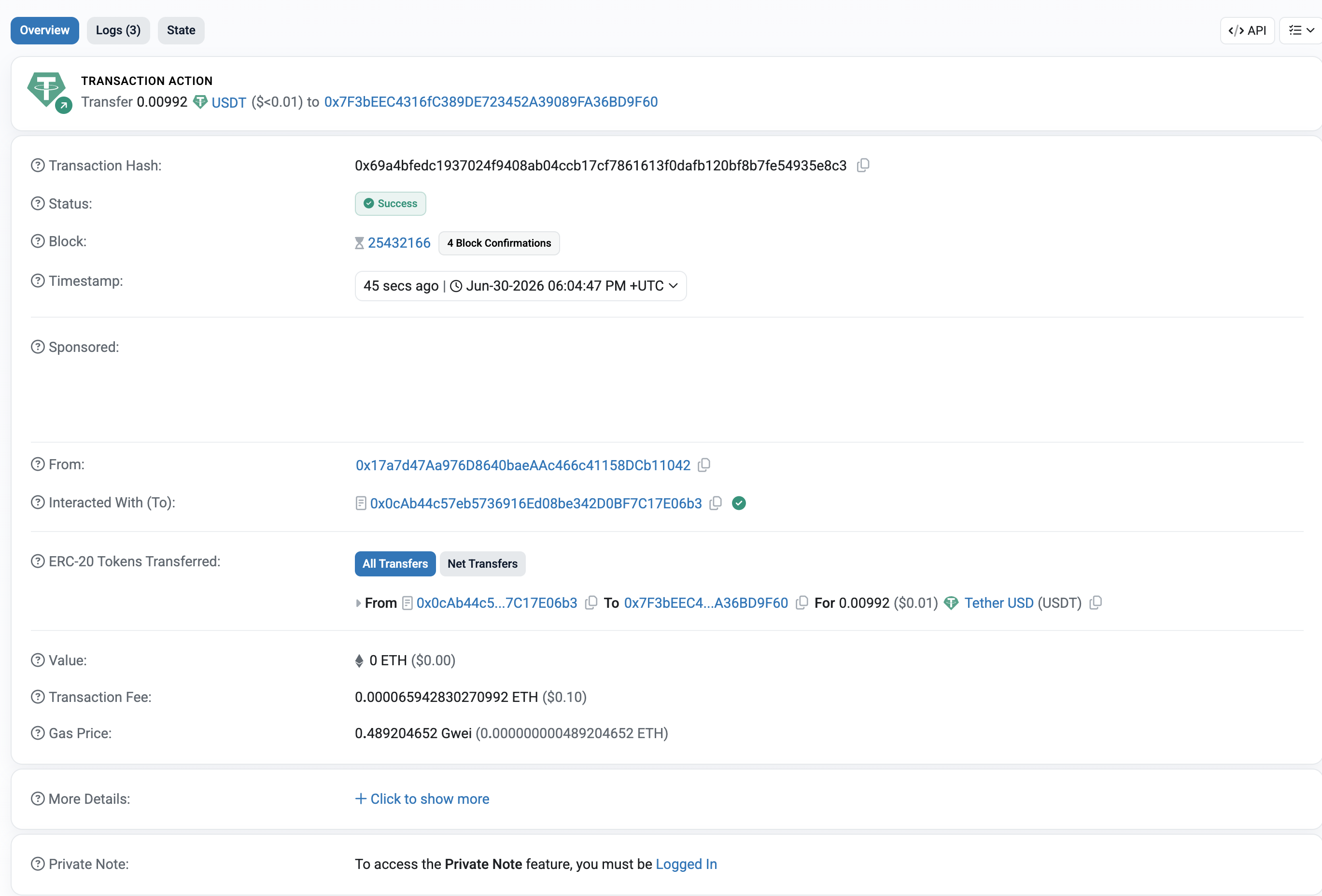Screen dimensions: 1322x896
Task: Click the help icon beside Block
Action: tap(38, 241)
